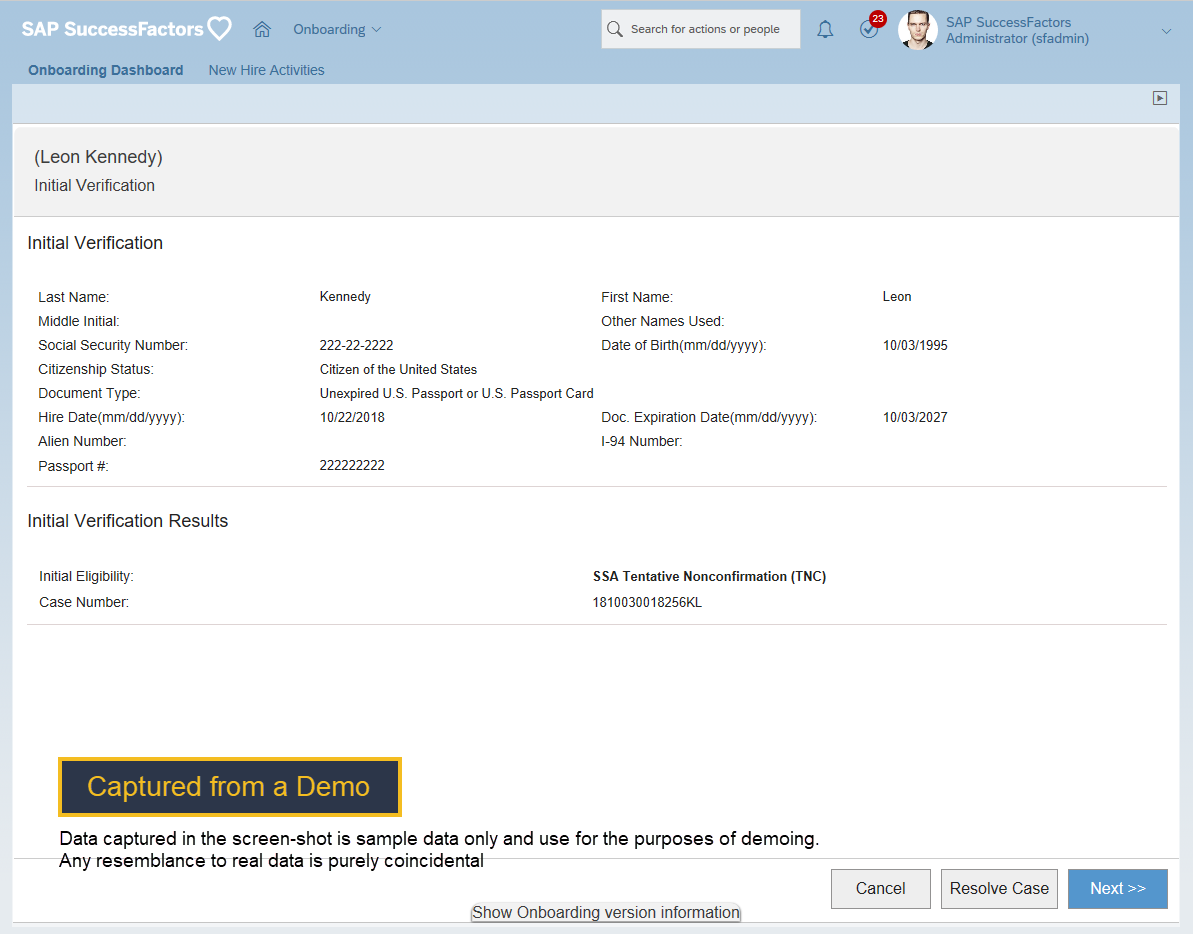Screen dimensions: 1193x934
Task: Select the hire date 10/22/2018
Action: point(352,418)
